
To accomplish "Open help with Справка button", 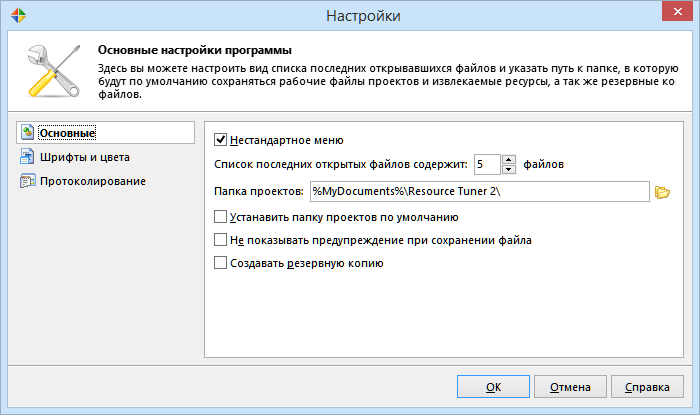I will pyautogui.click(x=647, y=386).
